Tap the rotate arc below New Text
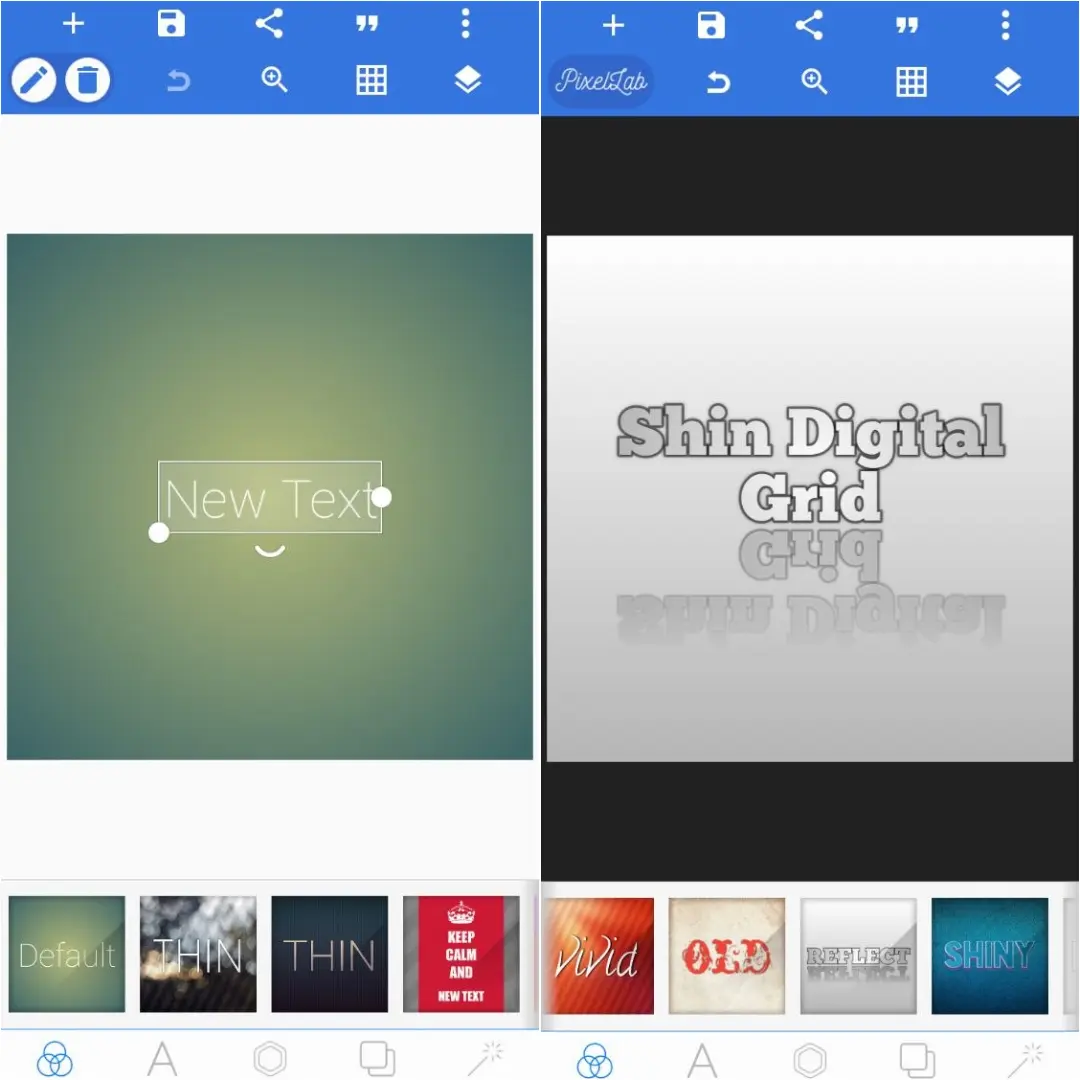The image size is (1080, 1080). [x=270, y=550]
